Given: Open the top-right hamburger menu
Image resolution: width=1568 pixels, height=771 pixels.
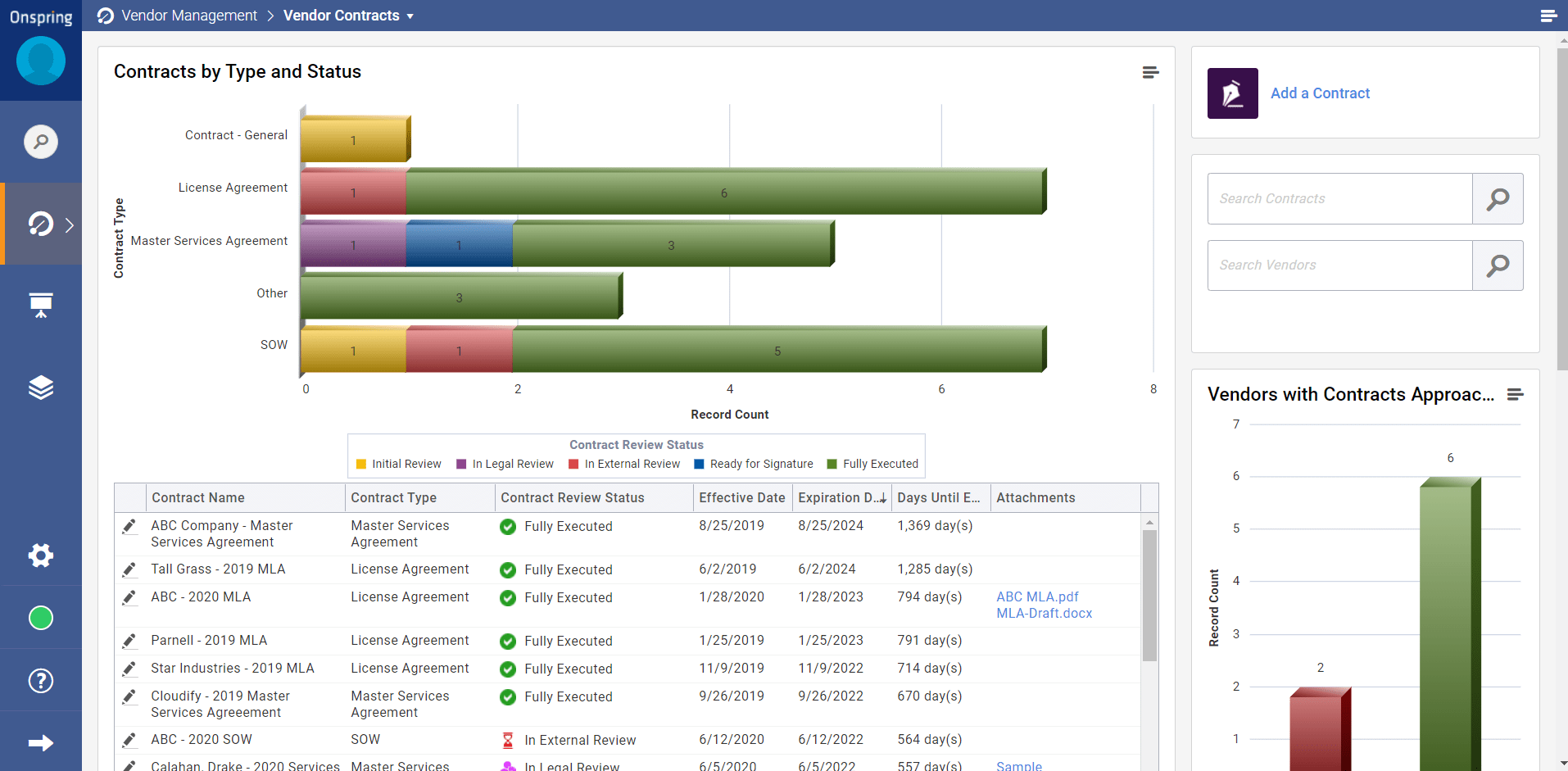Looking at the screenshot, I should click(x=1548, y=16).
